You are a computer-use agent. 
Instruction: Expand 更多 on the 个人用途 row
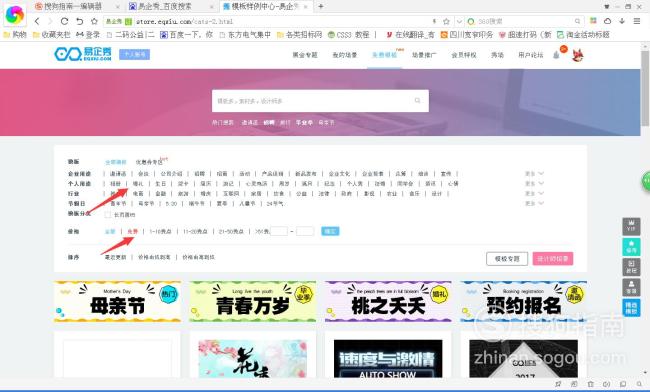point(534,184)
